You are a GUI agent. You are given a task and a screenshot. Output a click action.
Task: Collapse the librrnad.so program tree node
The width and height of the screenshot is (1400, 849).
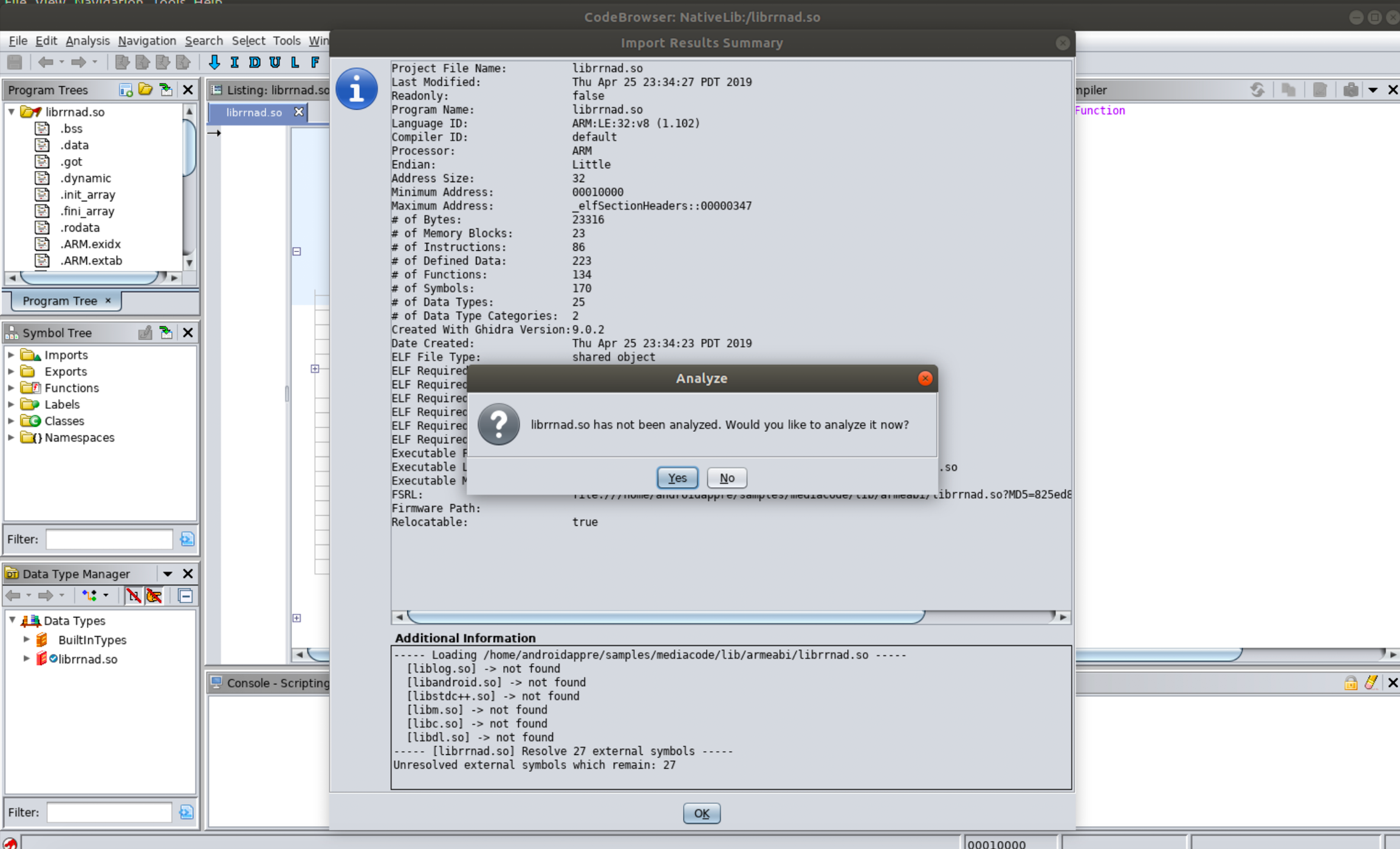pos(11,112)
